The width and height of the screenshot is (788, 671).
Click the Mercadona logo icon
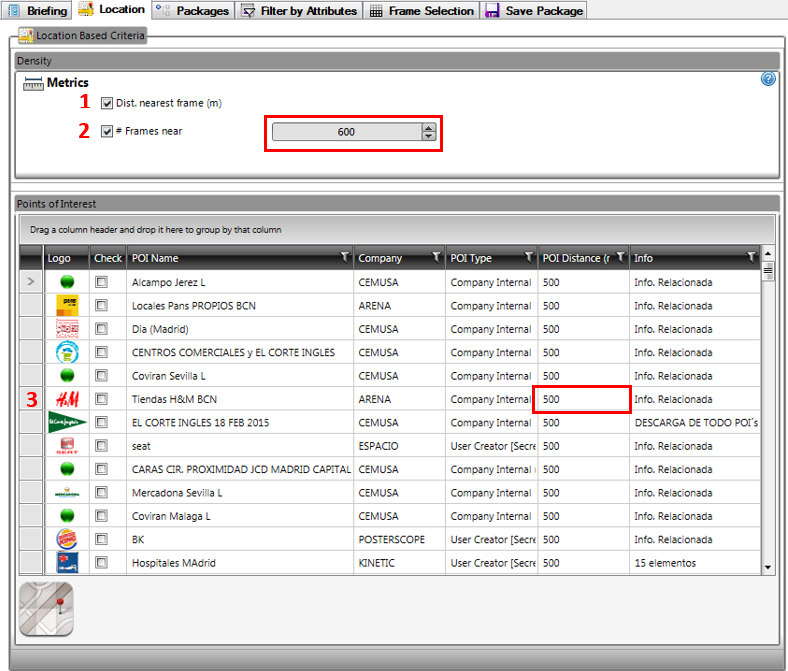(x=67, y=493)
